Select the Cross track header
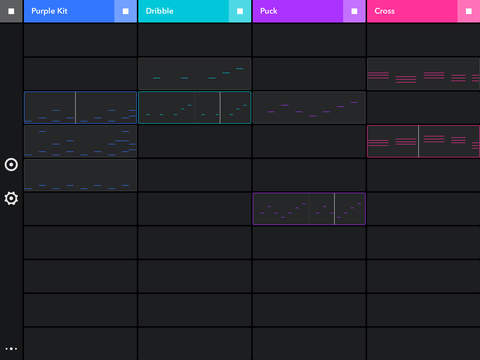Image resolution: width=480 pixels, height=360 pixels. (412, 11)
